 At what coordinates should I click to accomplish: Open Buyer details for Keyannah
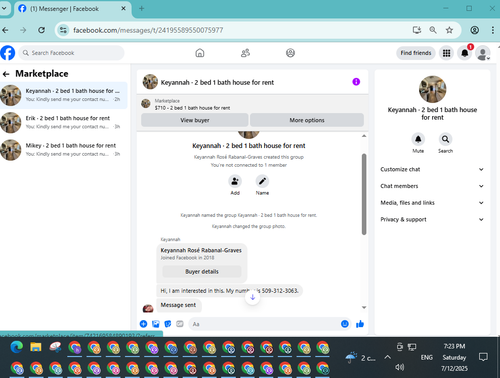click(202, 271)
